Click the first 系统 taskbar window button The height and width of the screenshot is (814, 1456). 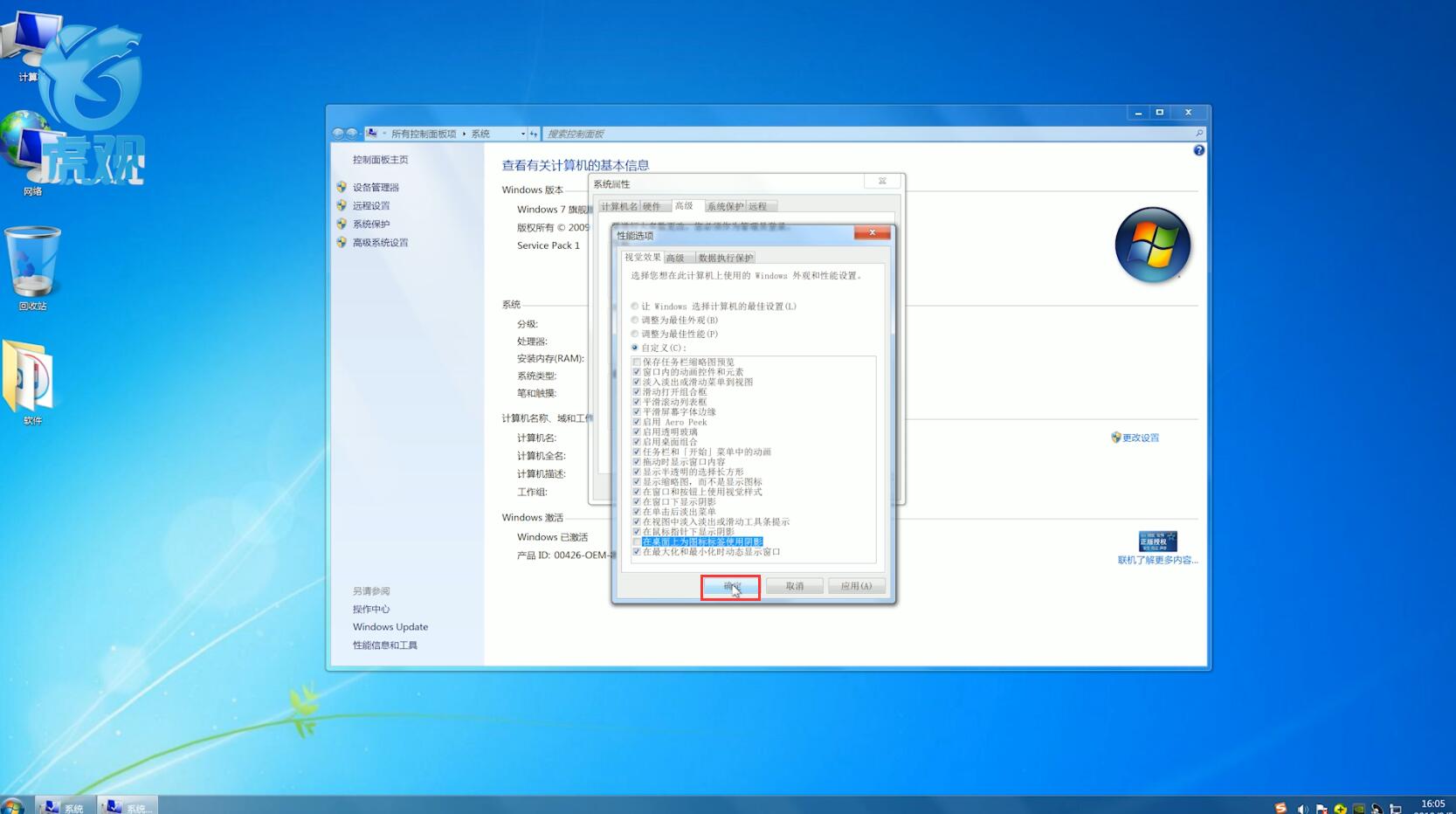(66, 806)
